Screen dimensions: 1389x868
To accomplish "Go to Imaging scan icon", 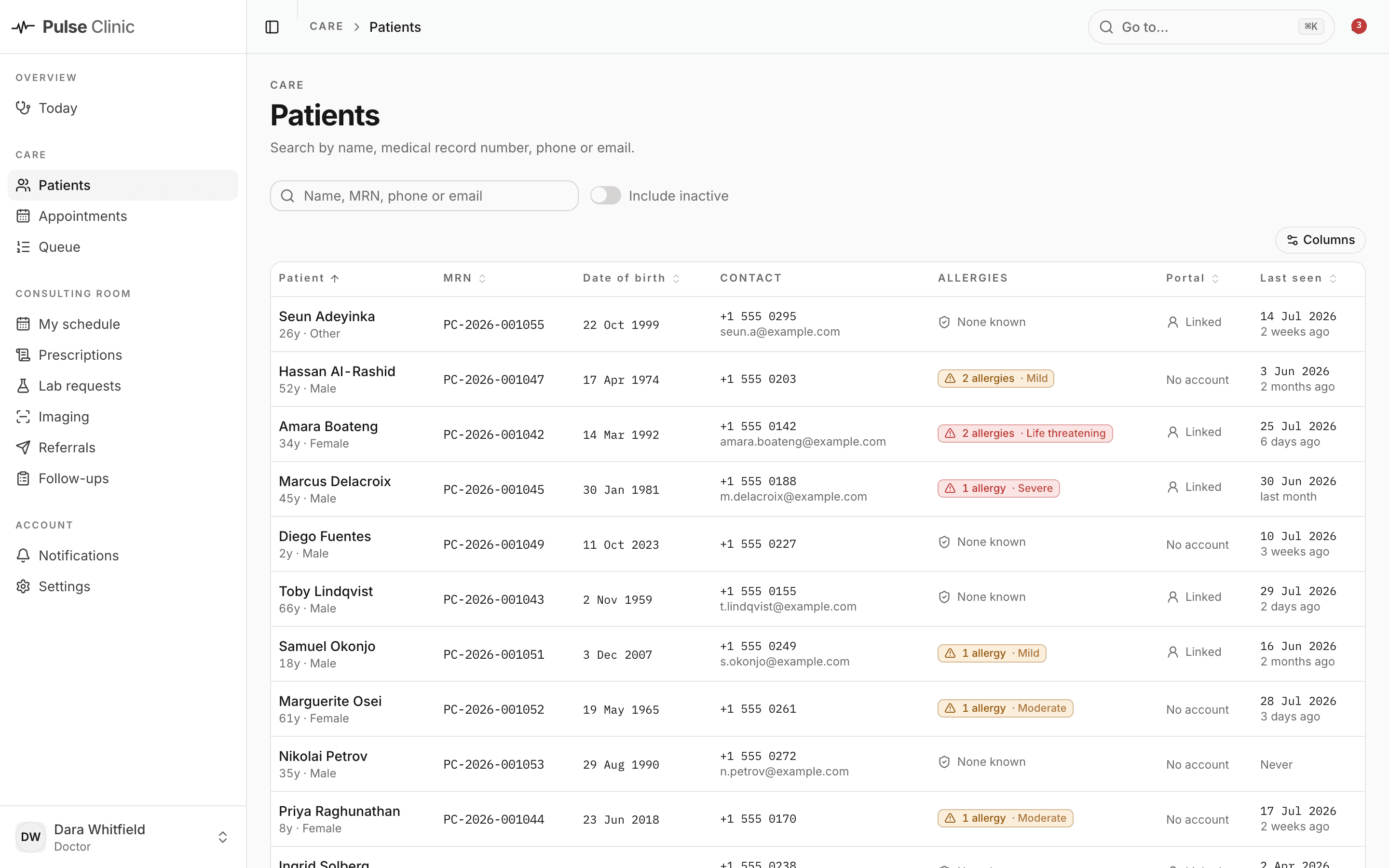I will (x=23, y=417).
